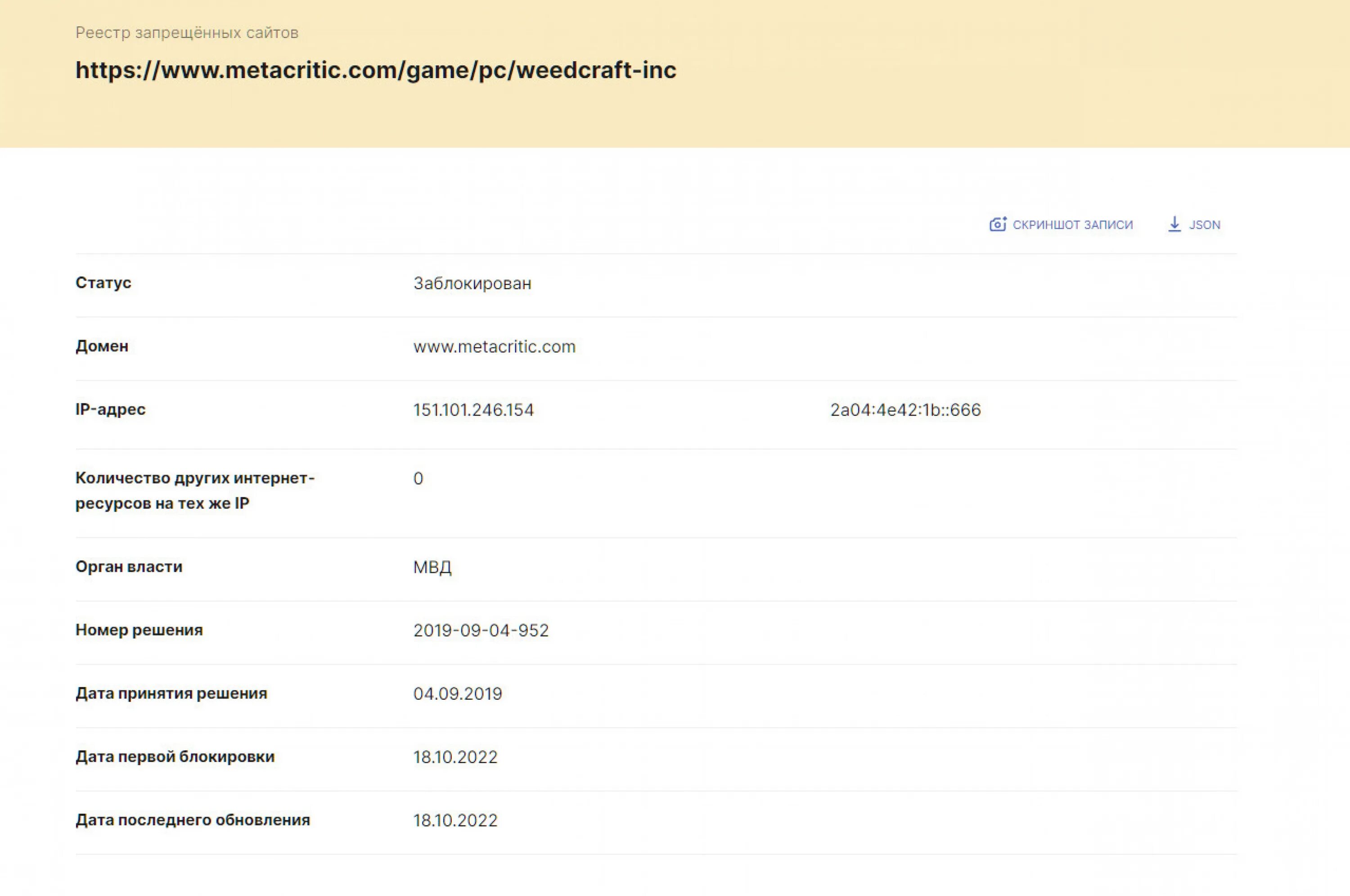Click the 'Домен' row label

pos(102,346)
